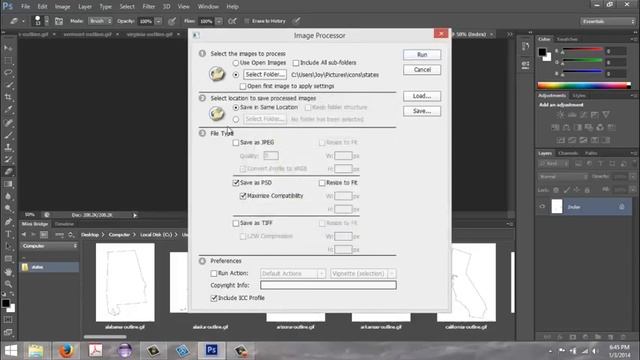The height and width of the screenshot is (360, 640).
Task: Select the Move tool in toolbar
Action: [x=8, y=48]
